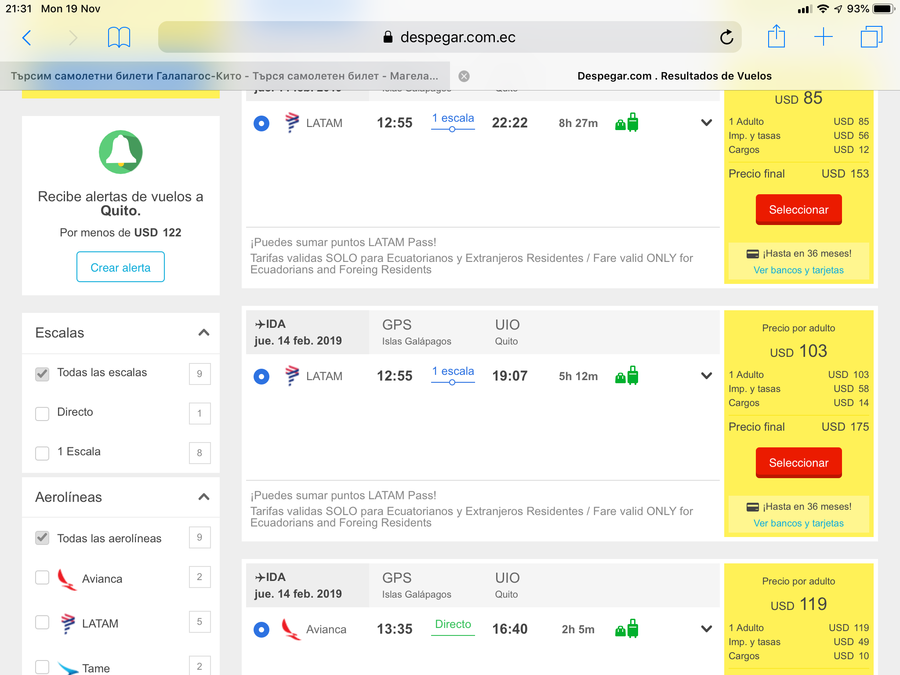Select the LATAM 12:55 to 22:22 flight radio

pyautogui.click(x=261, y=123)
